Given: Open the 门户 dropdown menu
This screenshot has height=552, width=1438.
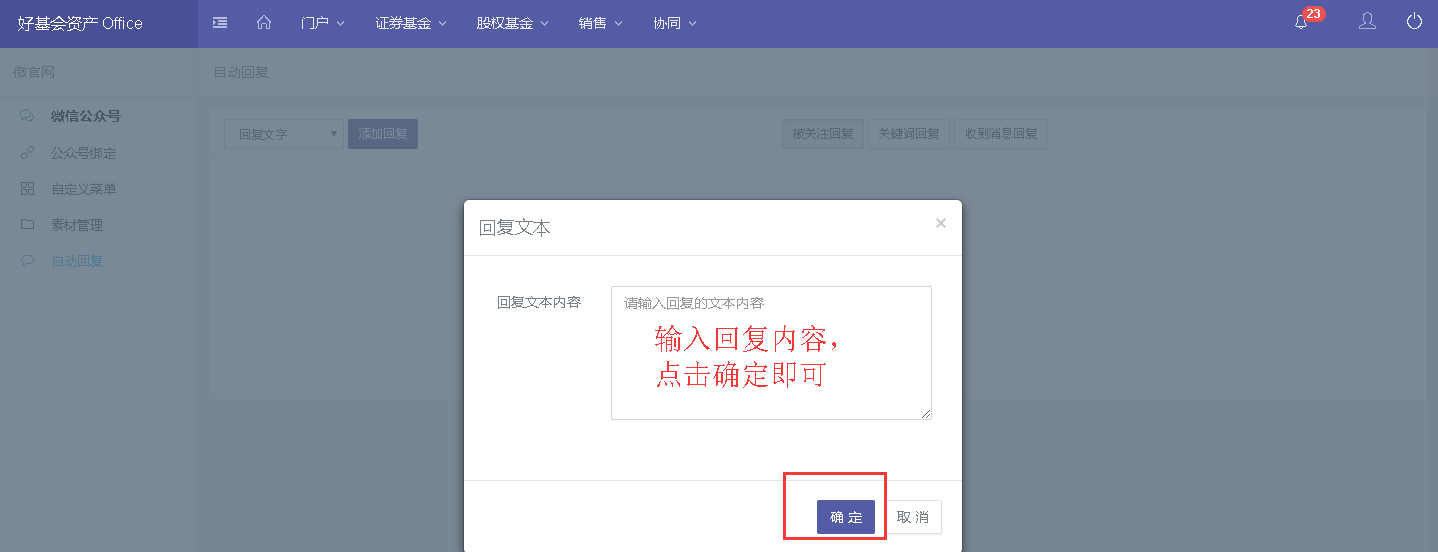Looking at the screenshot, I should (x=322, y=23).
